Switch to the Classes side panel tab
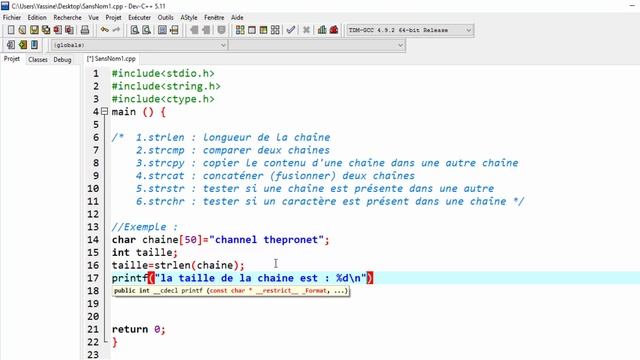Image resolution: width=640 pixels, height=360 pixels. [x=38, y=60]
